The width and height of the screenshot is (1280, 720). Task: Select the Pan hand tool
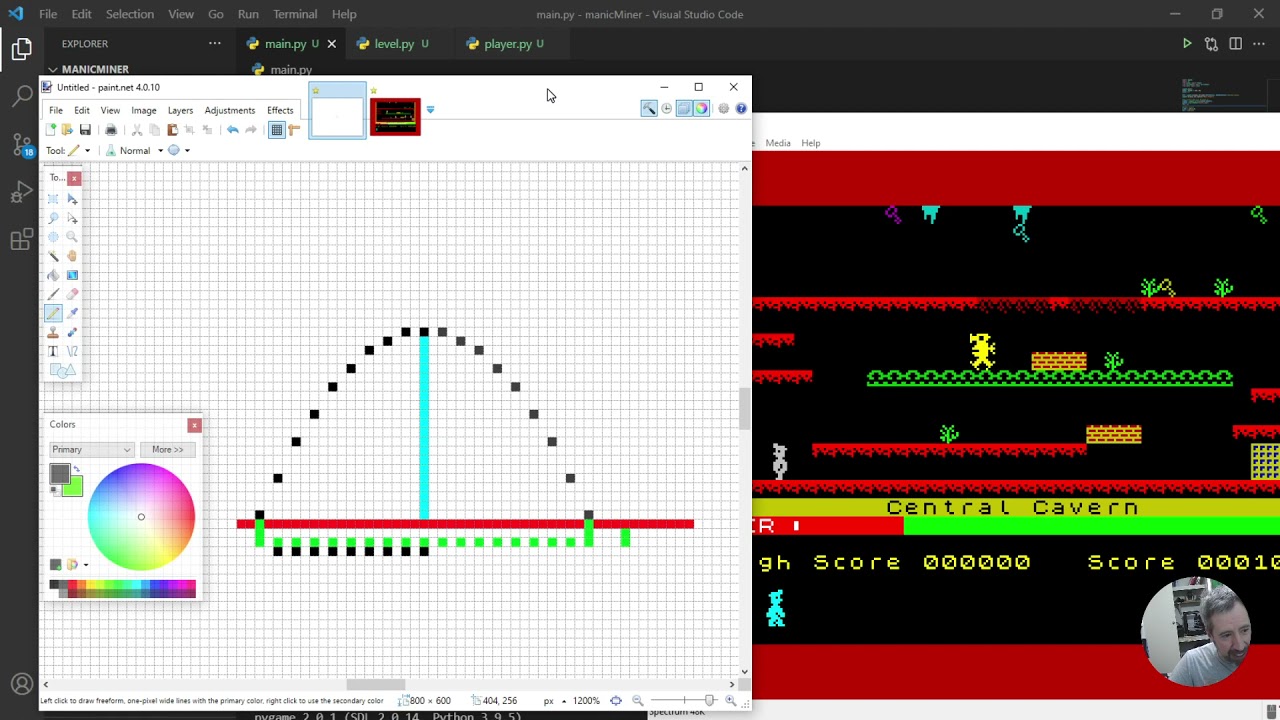point(72,256)
